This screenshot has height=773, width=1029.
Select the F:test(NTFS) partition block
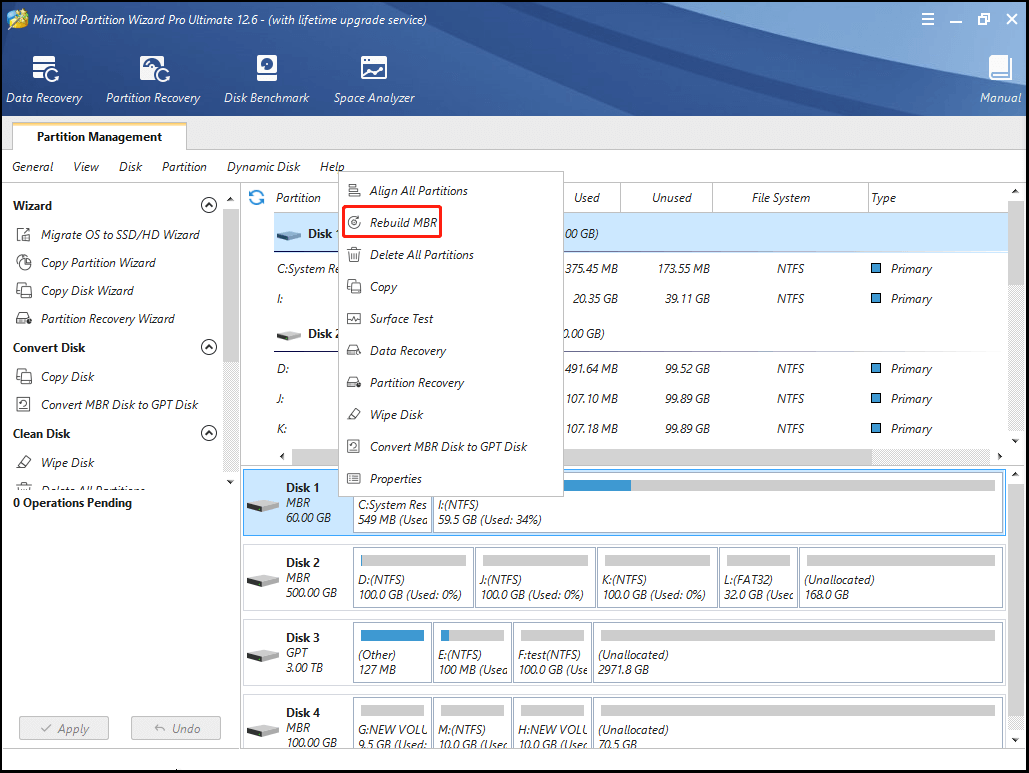click(x=553, y=652)
